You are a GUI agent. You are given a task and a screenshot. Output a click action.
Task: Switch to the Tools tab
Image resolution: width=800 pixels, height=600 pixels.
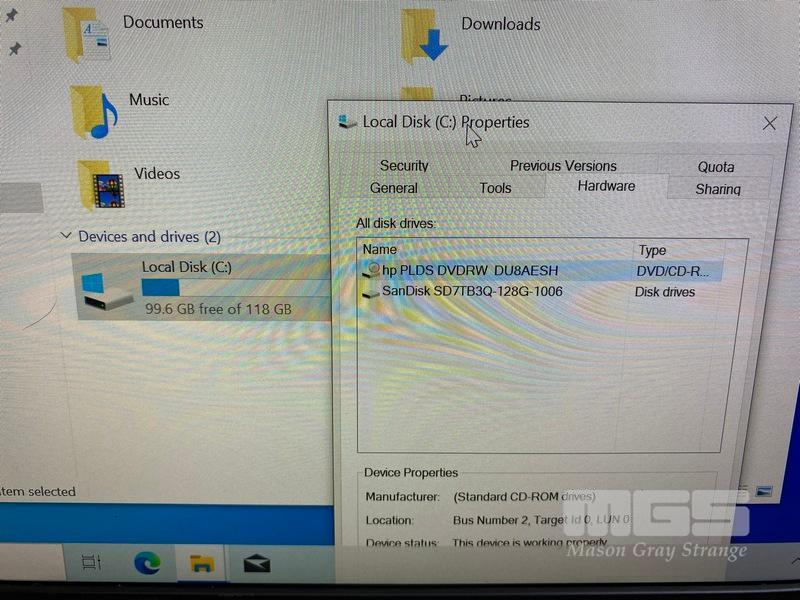(x=495, y=188)
